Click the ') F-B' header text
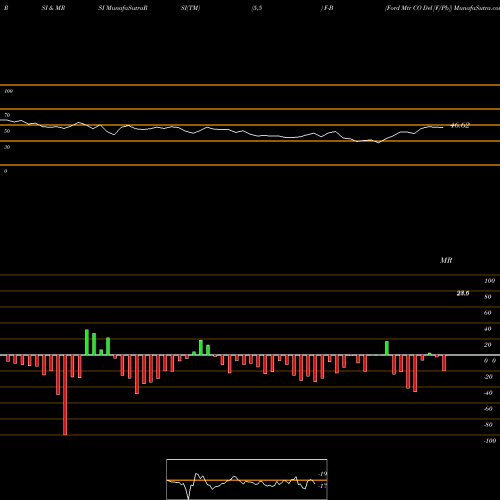The width and height of the screenshot is (500, 500). pos(327,8)
